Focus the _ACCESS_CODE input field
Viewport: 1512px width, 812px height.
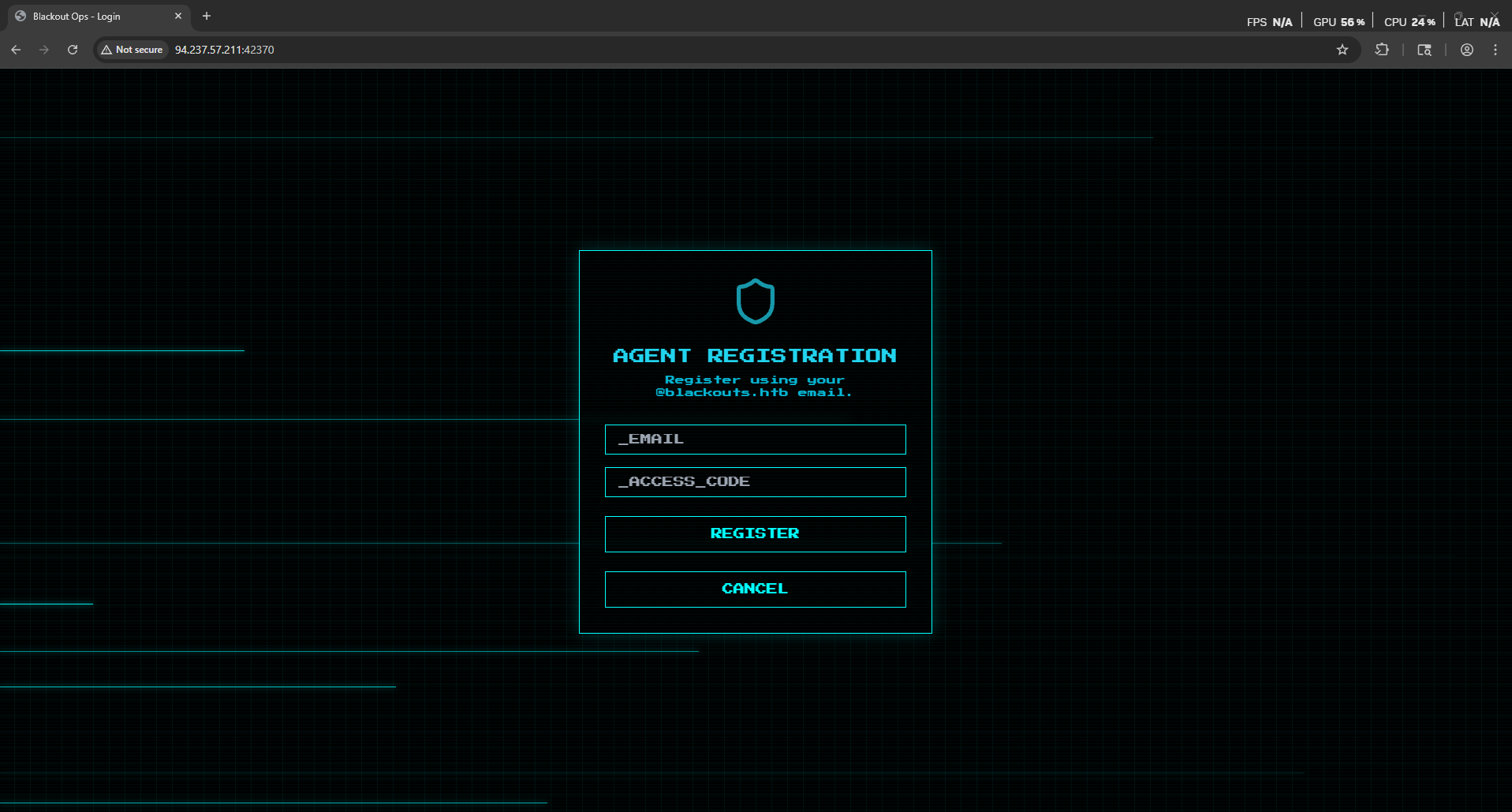[x=756, y=482]
